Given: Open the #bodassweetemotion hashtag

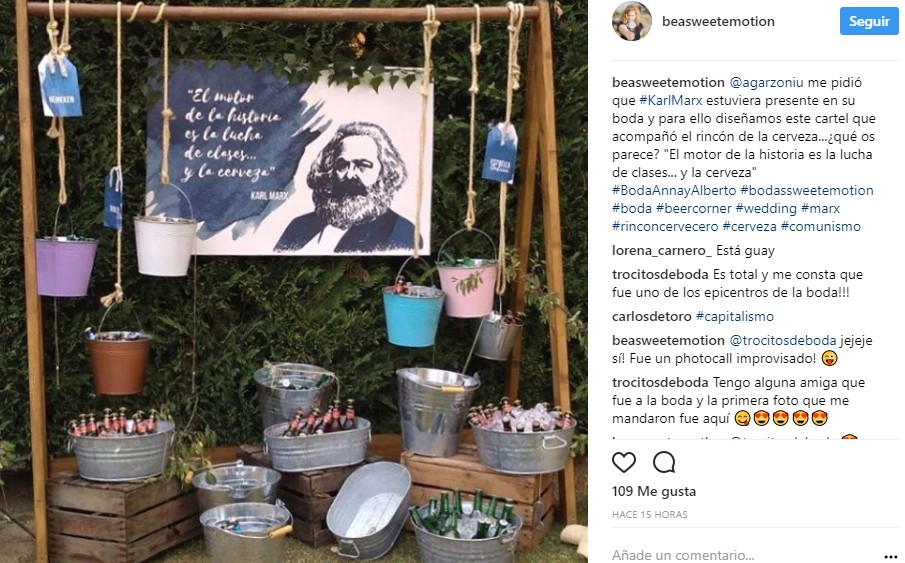Looking at the screenshot, I should (x=807, y=191).
